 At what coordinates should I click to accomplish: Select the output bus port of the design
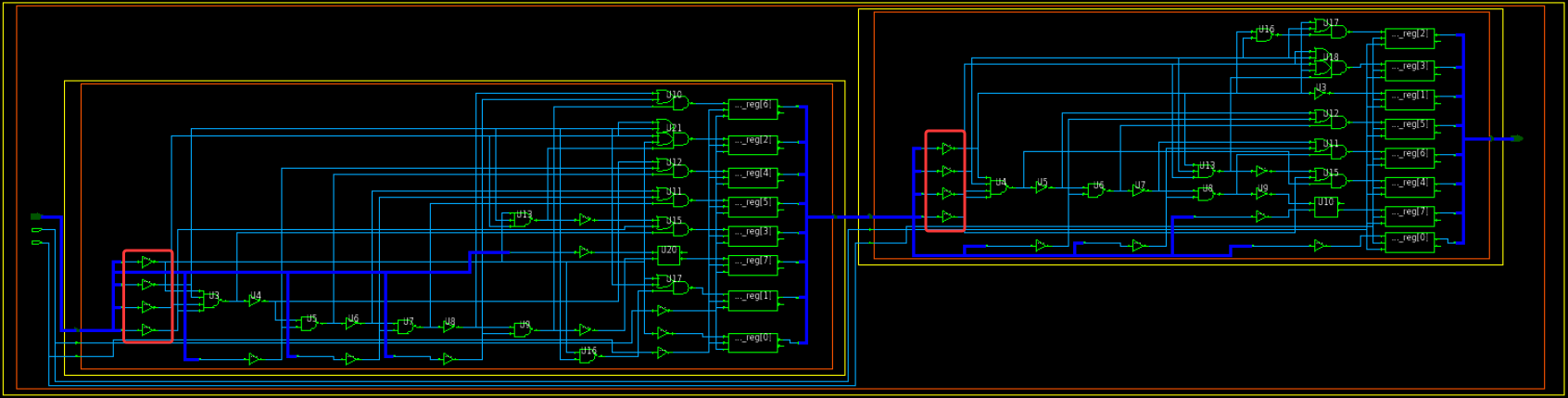point(1516,138)
